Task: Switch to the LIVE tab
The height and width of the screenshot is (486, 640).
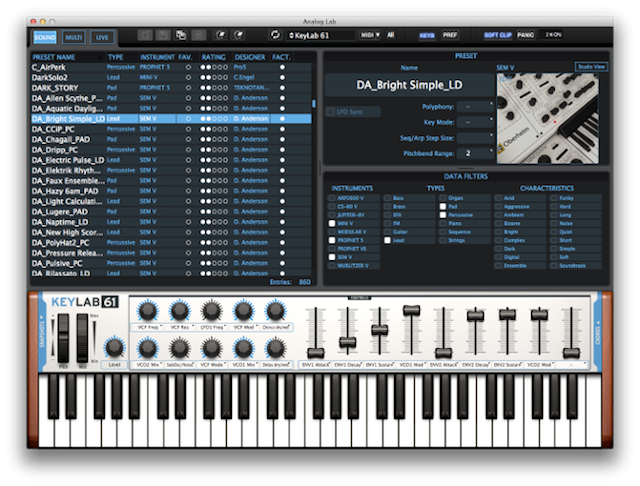Action: [102, 38]
